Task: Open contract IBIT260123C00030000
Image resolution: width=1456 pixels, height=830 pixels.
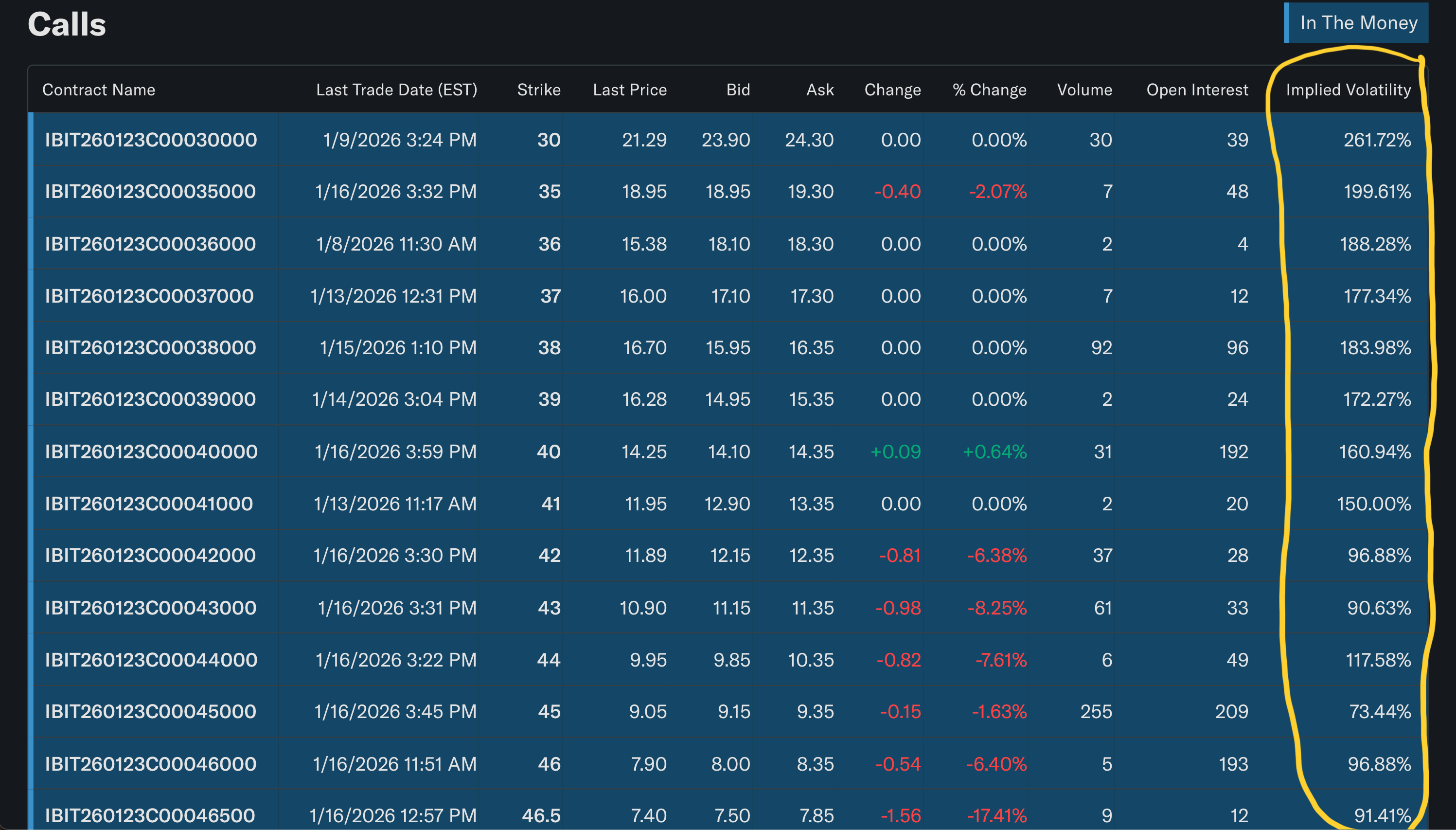Action: click(150, 140)
